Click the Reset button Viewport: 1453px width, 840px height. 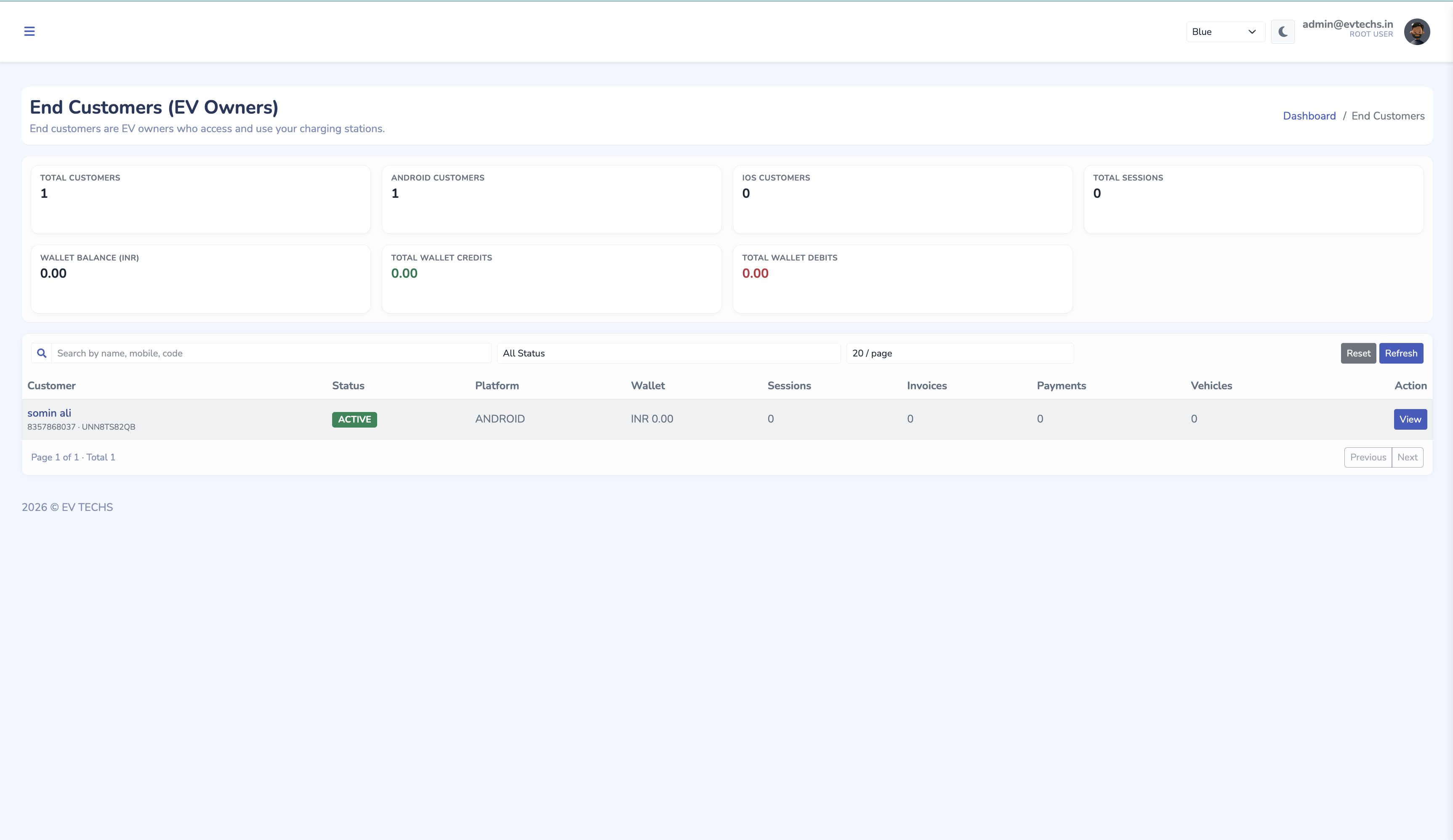tap(1358, 354)
